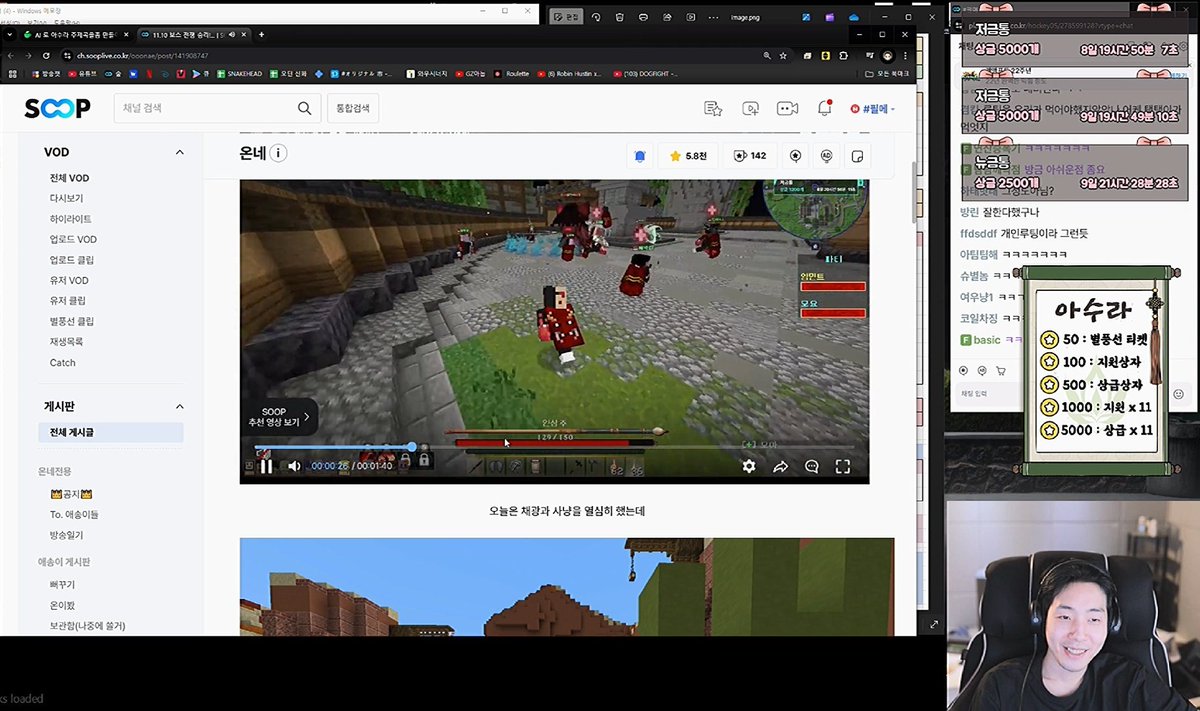Open the video chat bubble icon

(812, 466)
